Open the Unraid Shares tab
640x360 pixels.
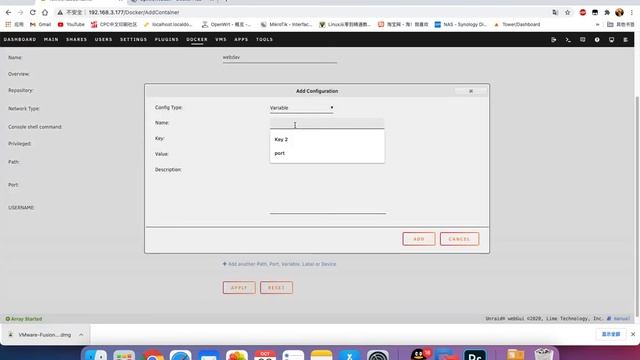pyautogui.click(x=76, y=40)
